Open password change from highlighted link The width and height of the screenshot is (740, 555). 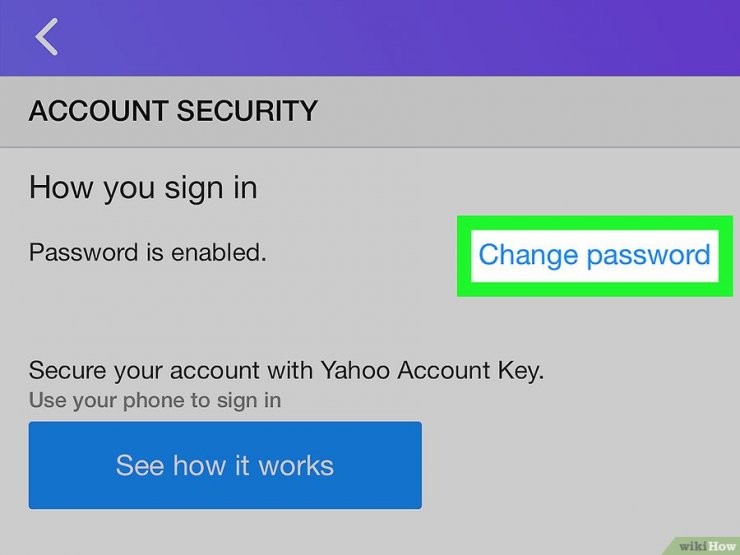594,254
